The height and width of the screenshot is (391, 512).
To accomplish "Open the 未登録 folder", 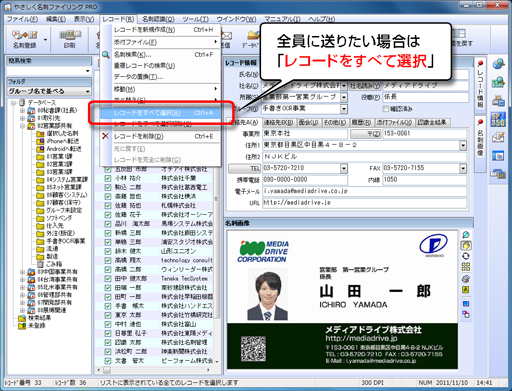I will pos(32,325).
